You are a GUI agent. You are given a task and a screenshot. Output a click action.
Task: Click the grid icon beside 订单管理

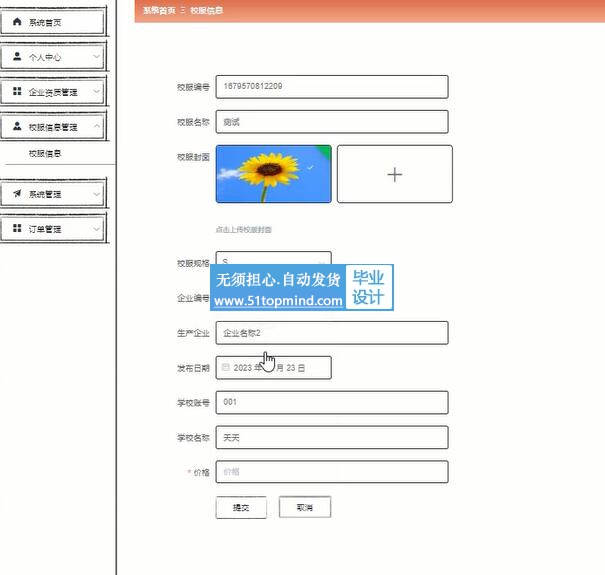(x=17, y=228)
